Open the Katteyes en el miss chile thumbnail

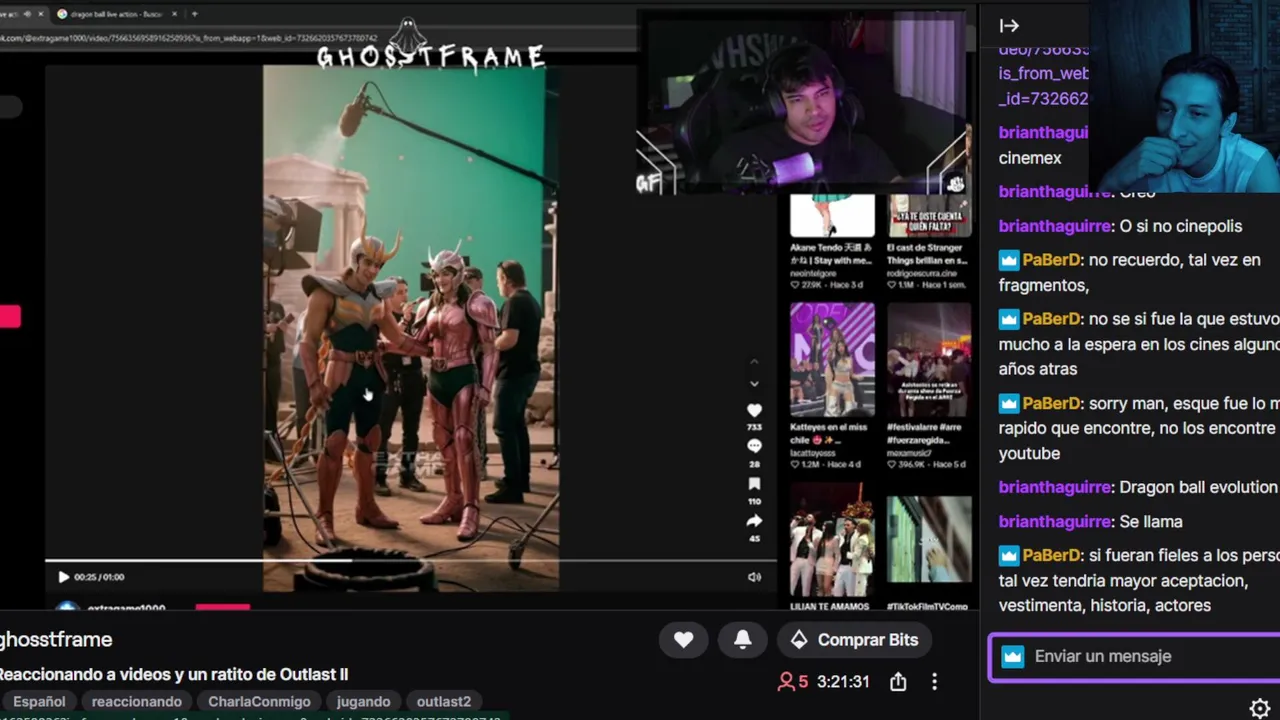tap(832, 360)
